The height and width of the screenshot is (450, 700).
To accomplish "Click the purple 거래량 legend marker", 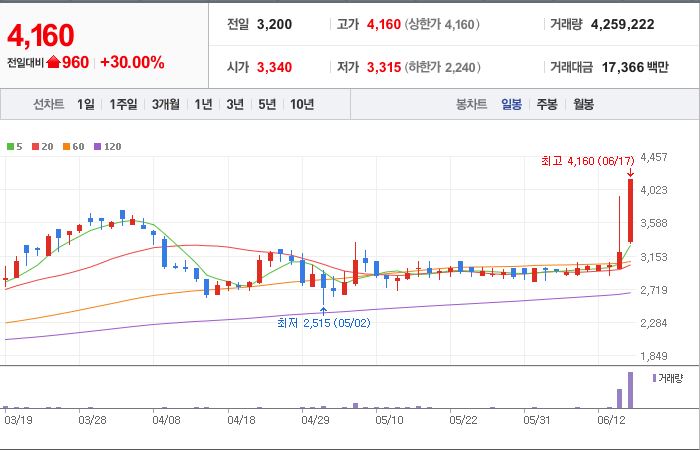I will coord(654,378).
